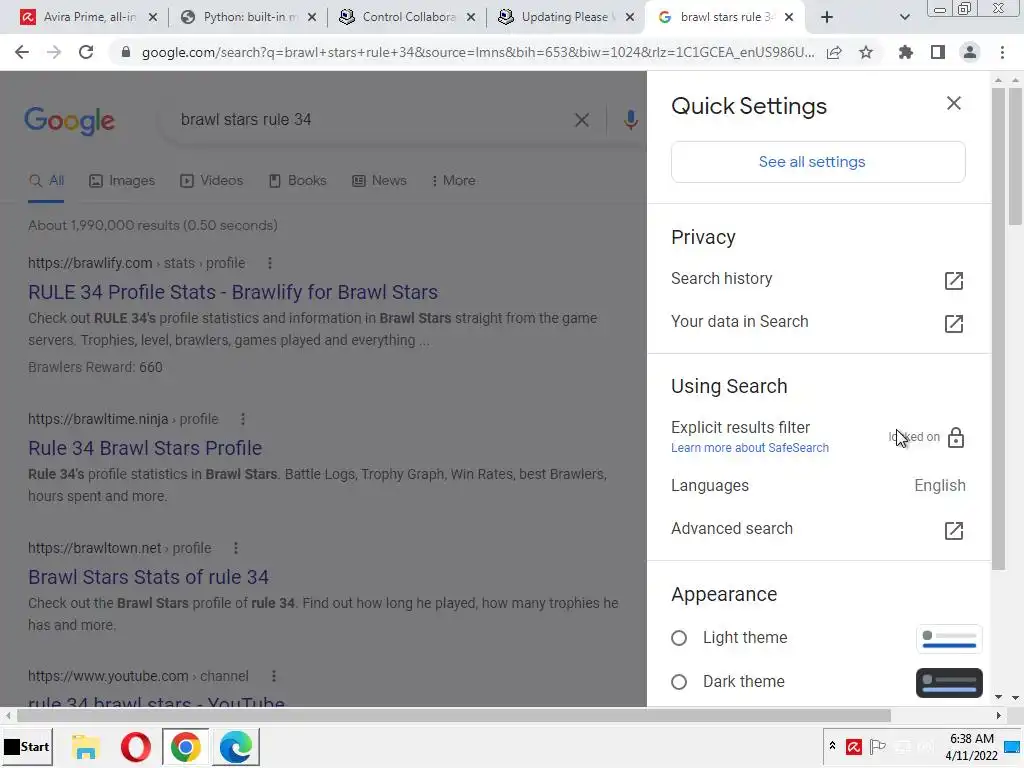Open File Explorer from taskbar

tap(86, 747)
